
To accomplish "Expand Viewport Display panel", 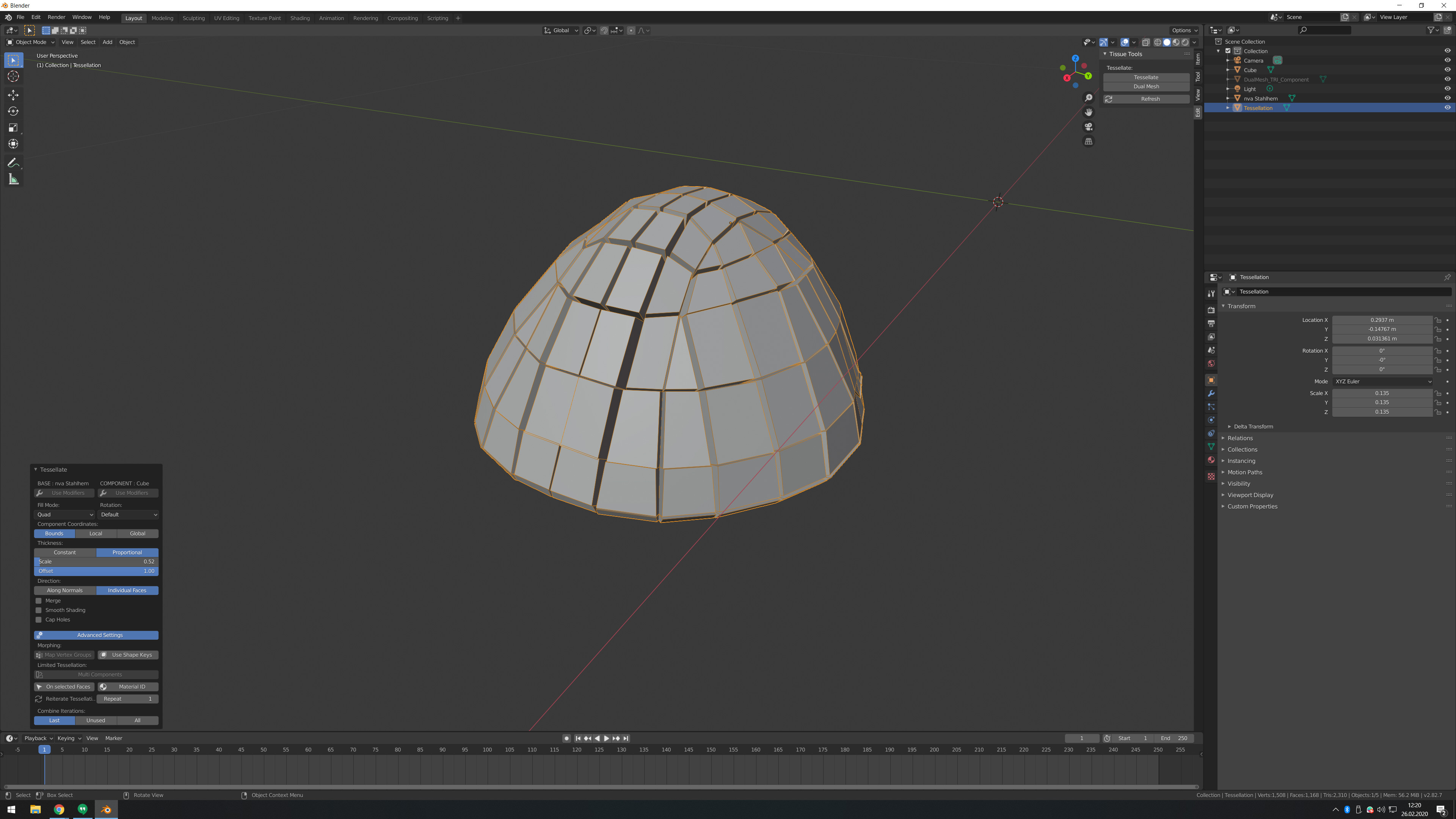I will point(1250,495).
